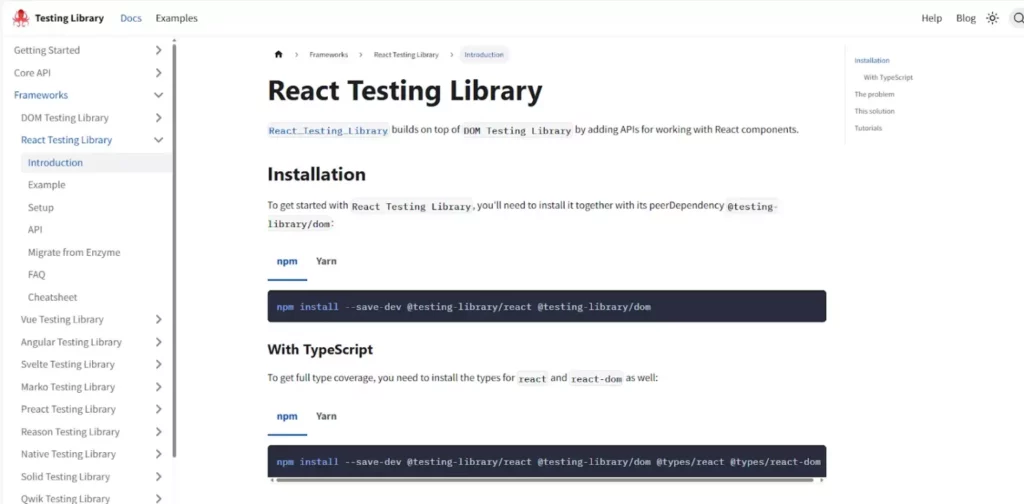Image resolution: width=1024 pixels, height=504 pixels.
Task: Open the Setup sidebar page
Action: [x=40, y=208]
